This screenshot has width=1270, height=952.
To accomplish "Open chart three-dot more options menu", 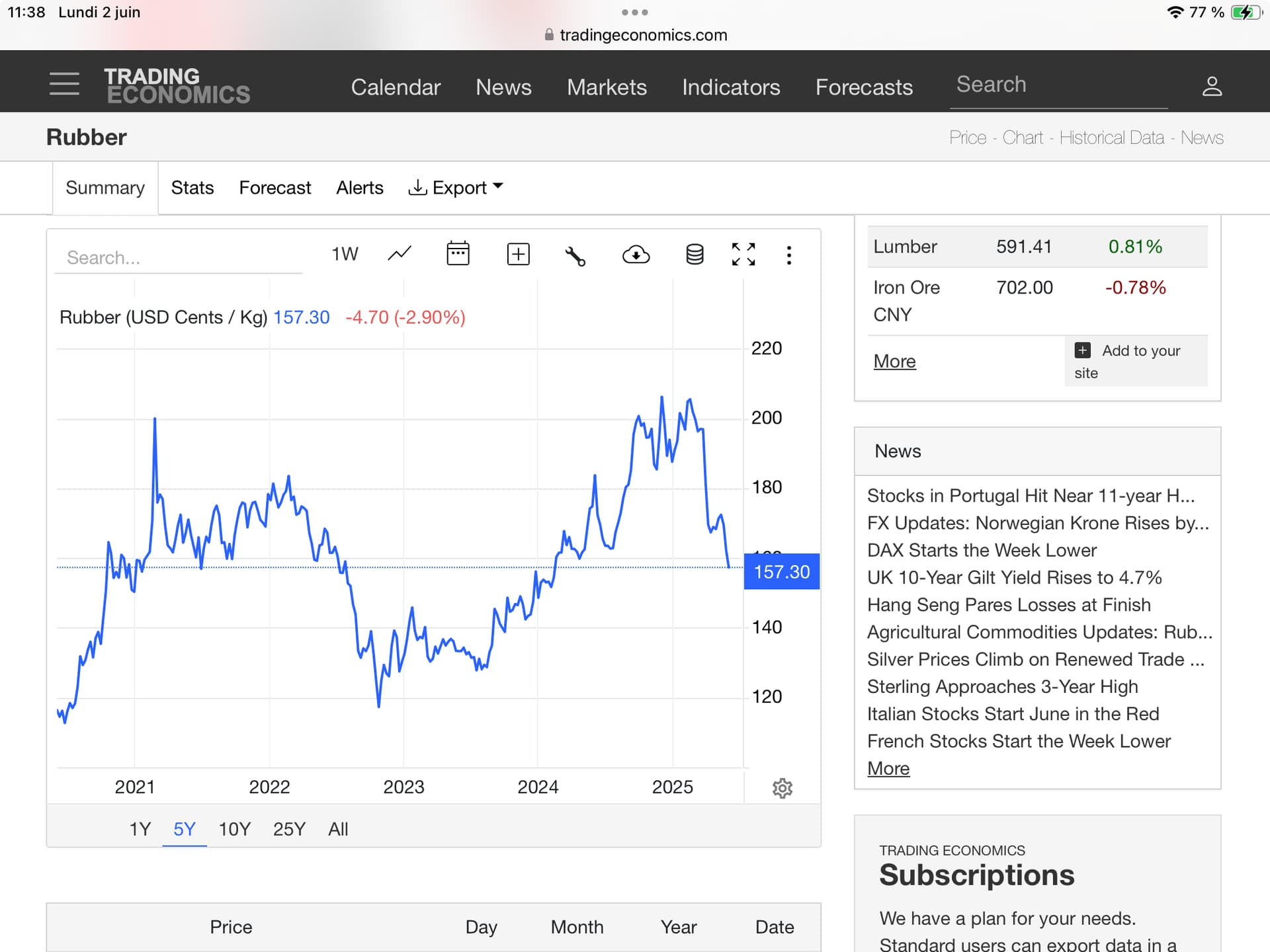I will tap(788, 255).
